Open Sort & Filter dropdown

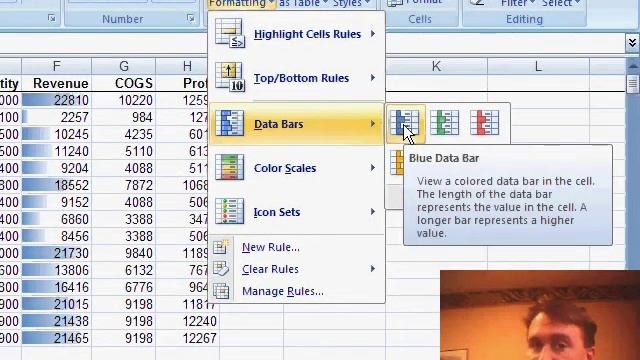pyautogui.click(x=517, y=4)
